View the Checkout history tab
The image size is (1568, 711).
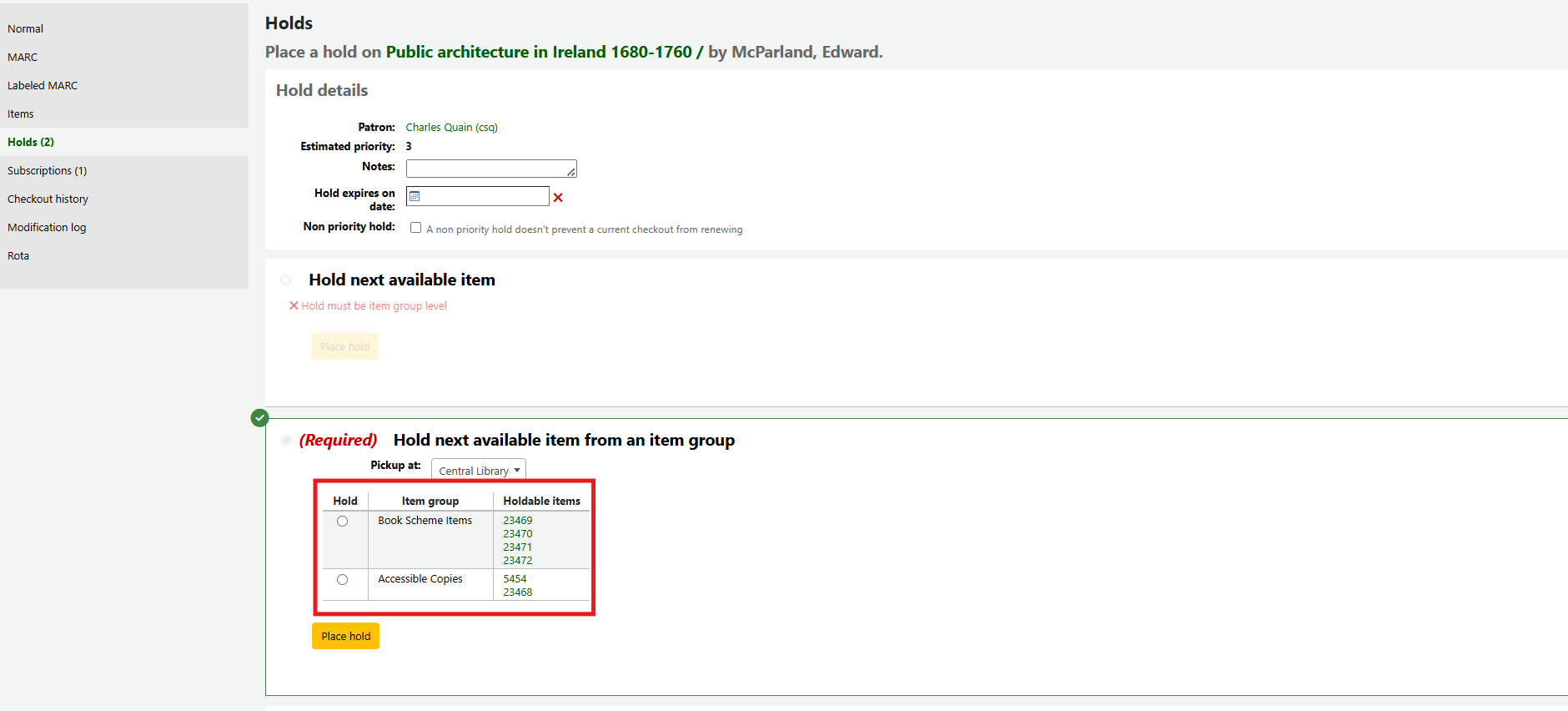point(48,199)
